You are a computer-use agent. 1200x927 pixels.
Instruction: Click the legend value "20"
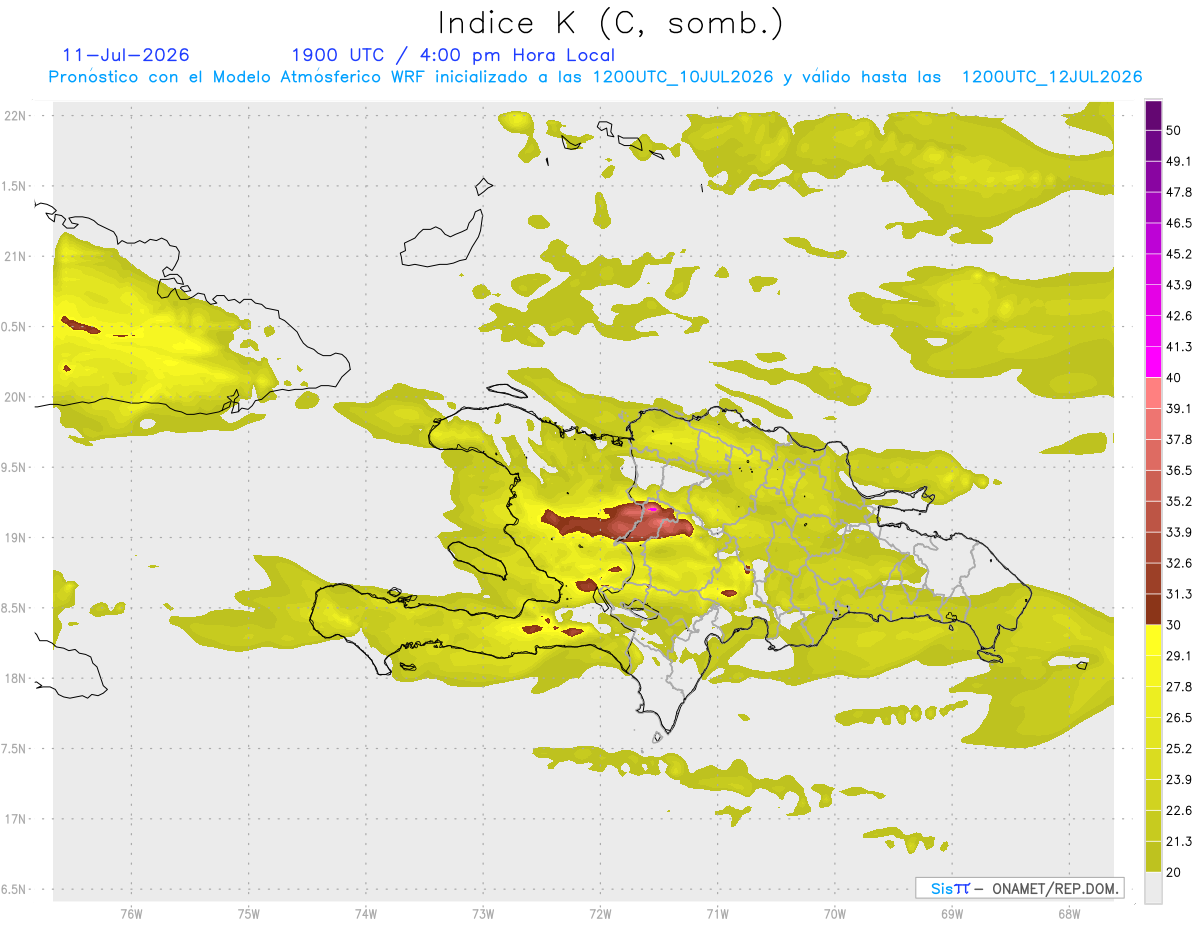(x=1175, y=872)
